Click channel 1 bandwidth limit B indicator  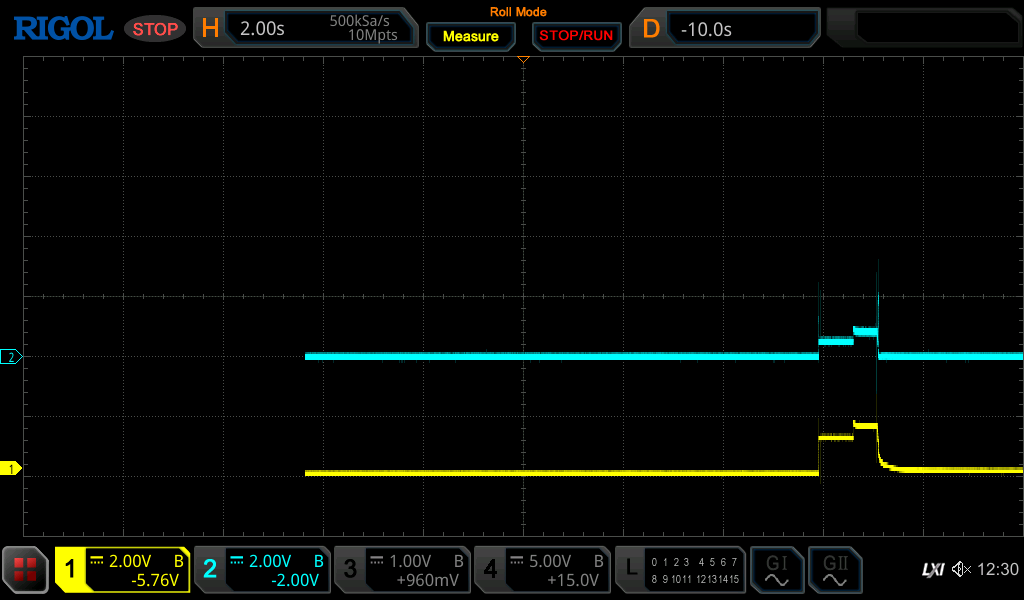[x=178, y=561]
